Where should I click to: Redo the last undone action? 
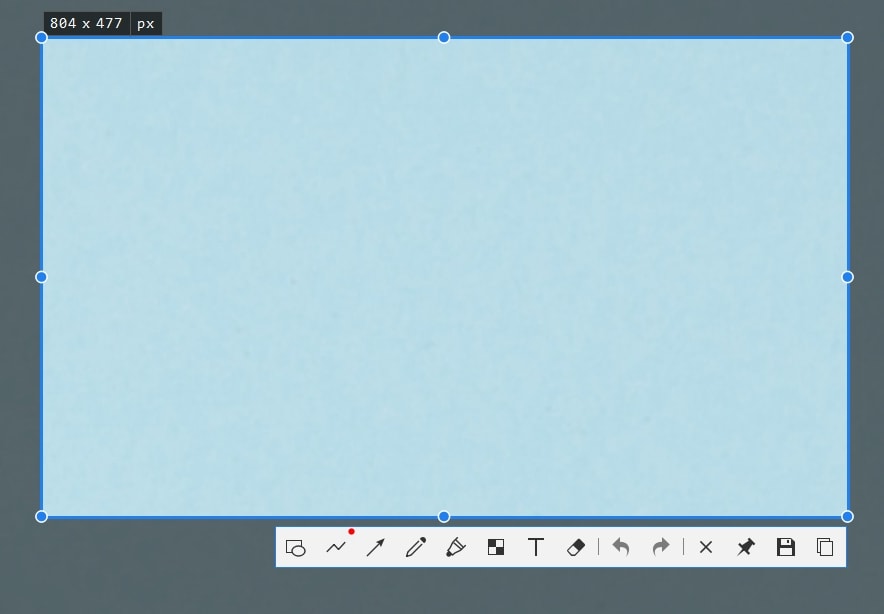tap(661, 547)
